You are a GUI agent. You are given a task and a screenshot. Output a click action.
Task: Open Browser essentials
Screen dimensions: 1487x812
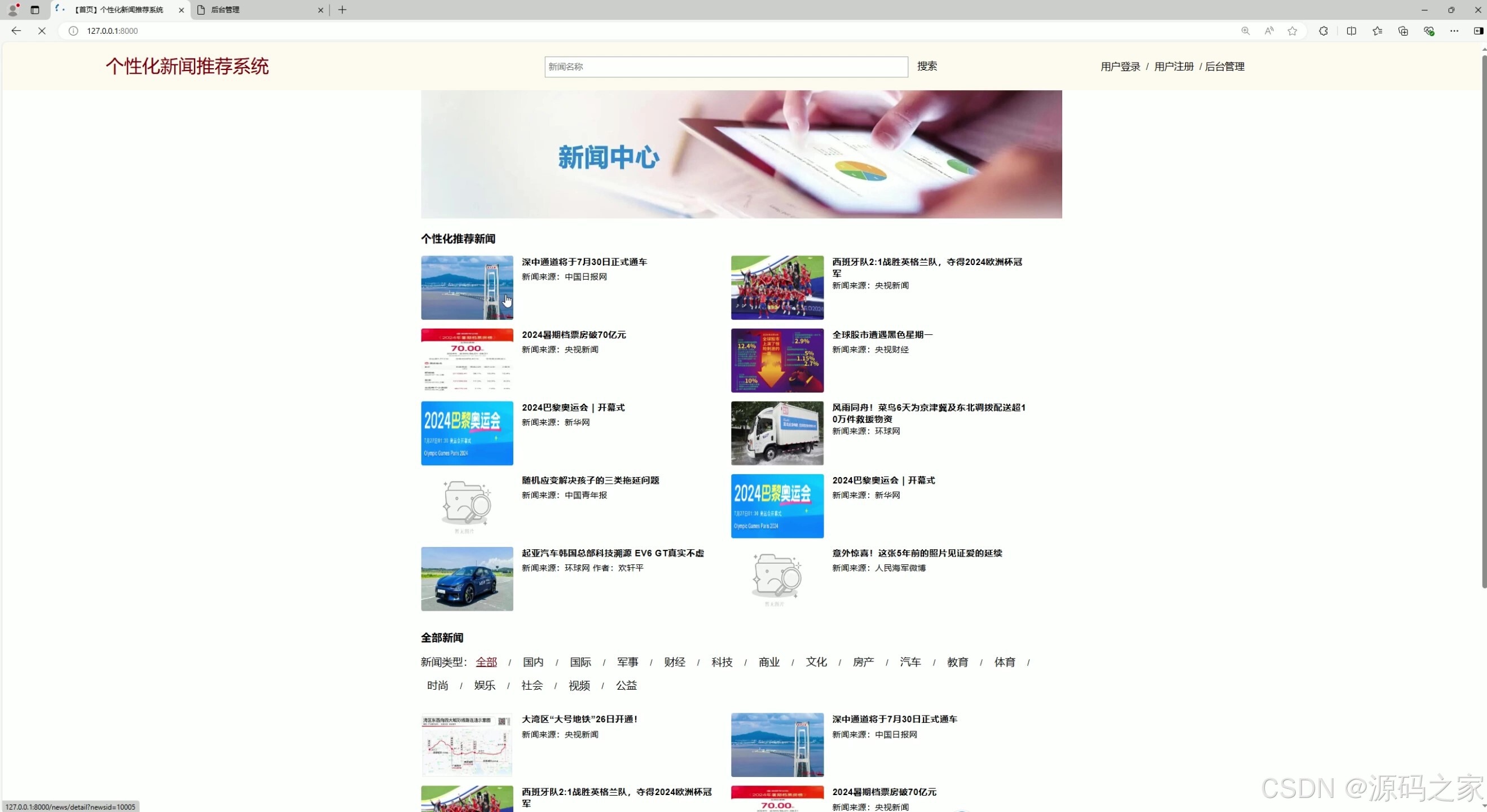tap(1429, 30)
